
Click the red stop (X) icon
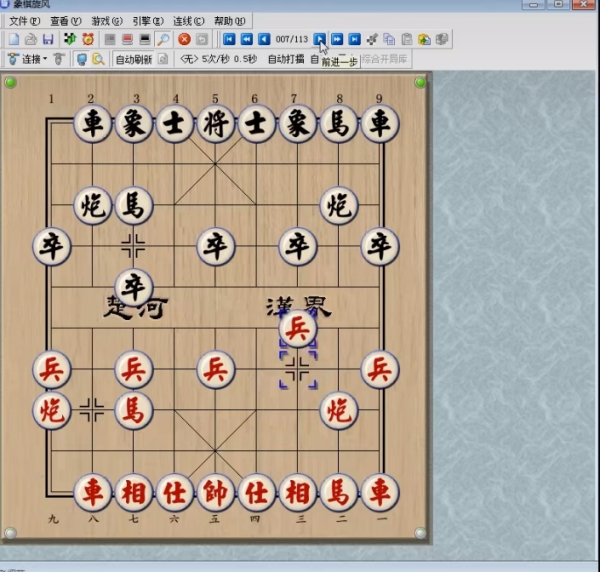[x=184, y=39]
